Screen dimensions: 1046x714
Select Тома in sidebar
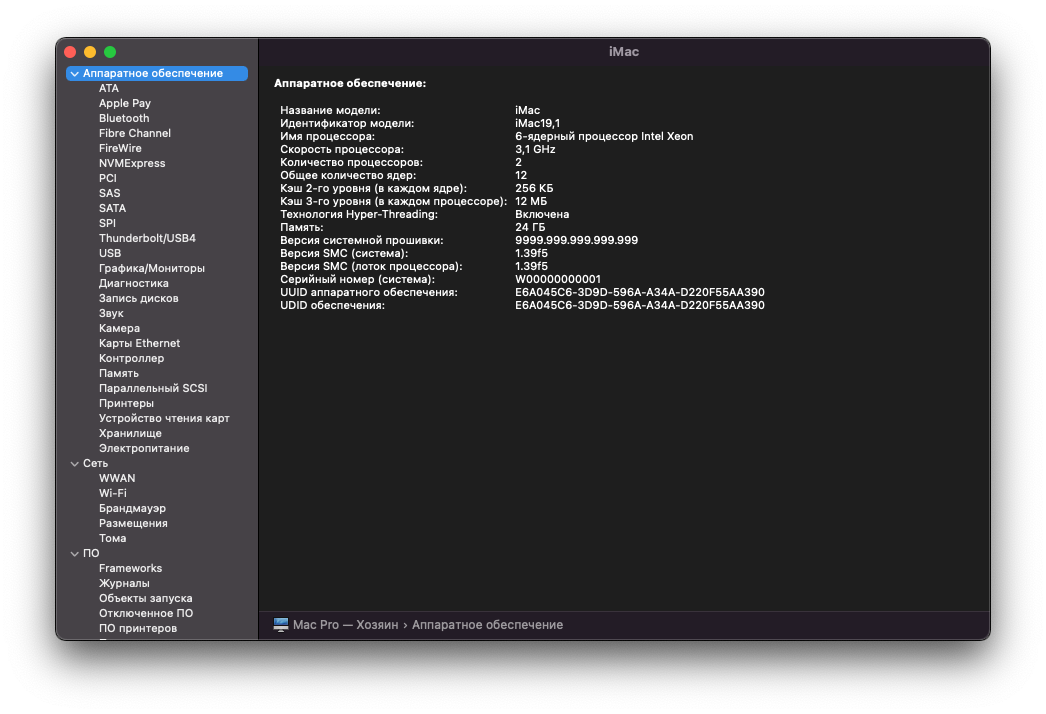(113, 539)
